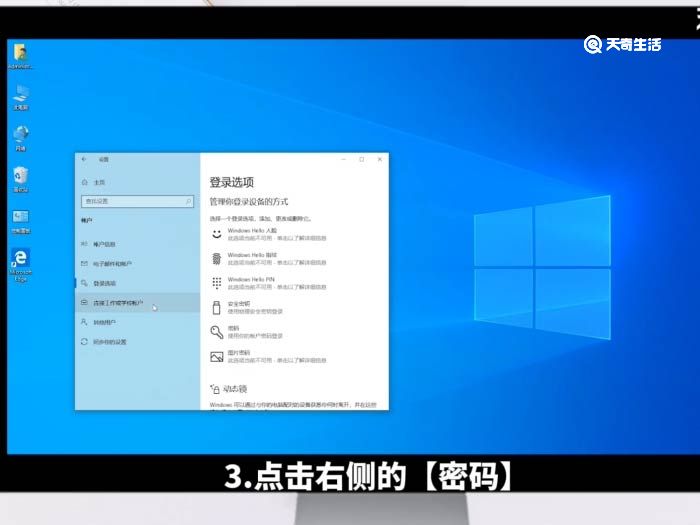Select the 回收站 Recycle Bin desktop icon
700x525 pixels.
[x=21, y=179]
